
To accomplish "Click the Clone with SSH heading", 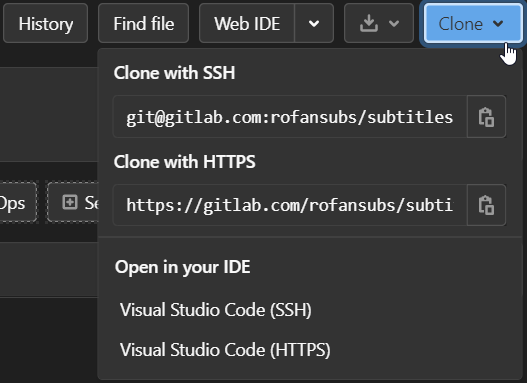I will (174, 73).
